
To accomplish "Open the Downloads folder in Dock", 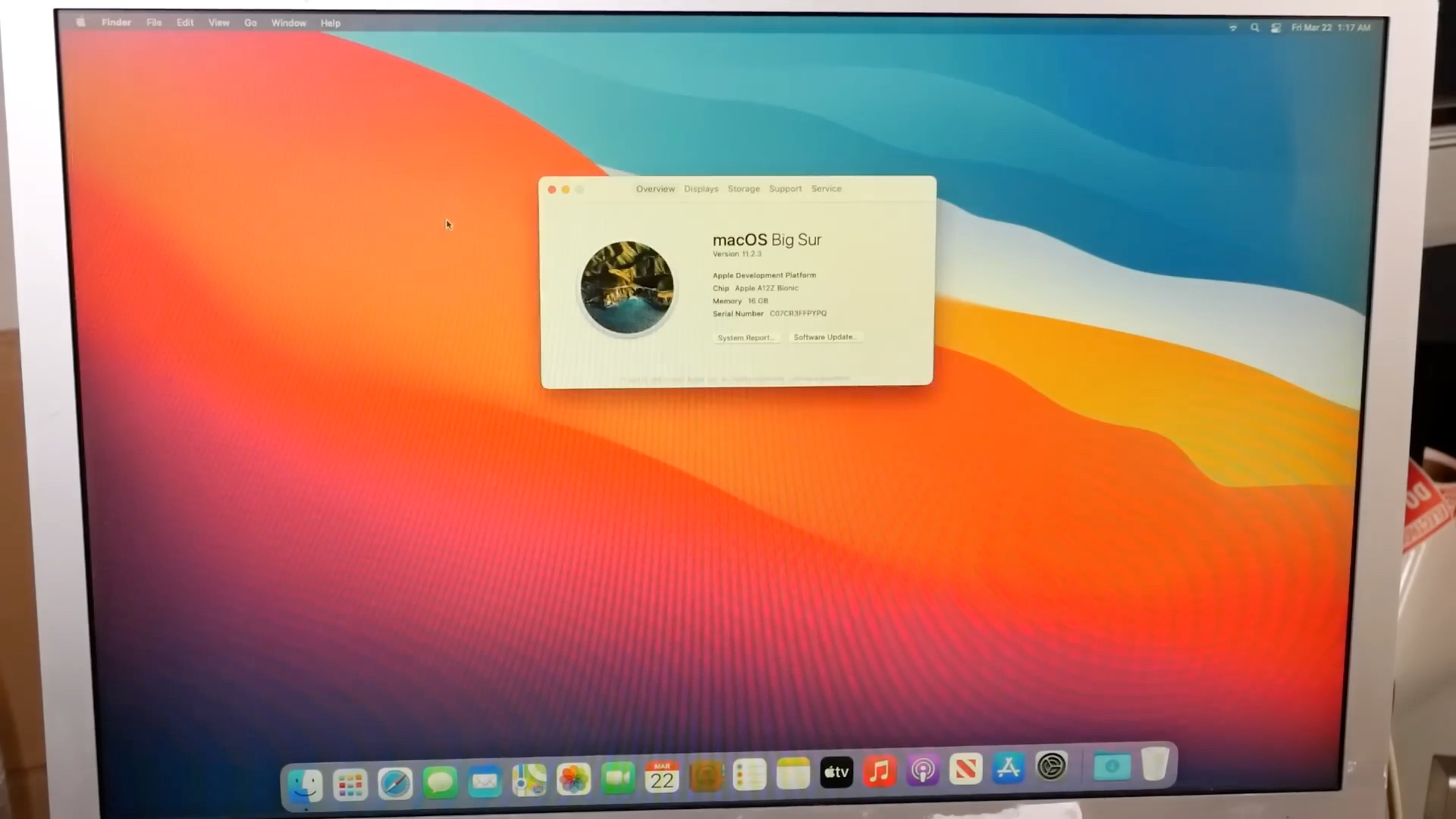I will click(x=1112, y=766).
